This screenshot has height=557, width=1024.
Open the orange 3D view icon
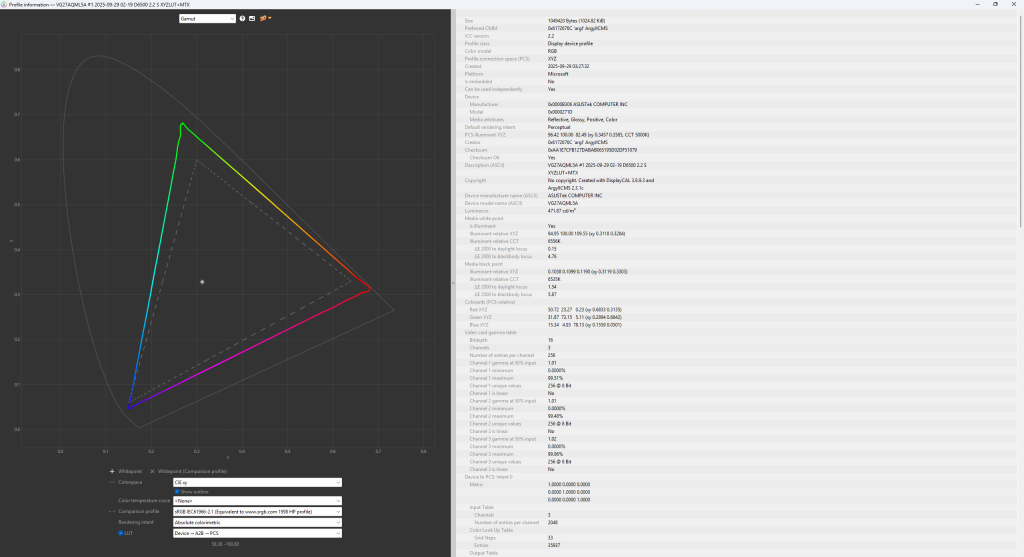[262, 18]
